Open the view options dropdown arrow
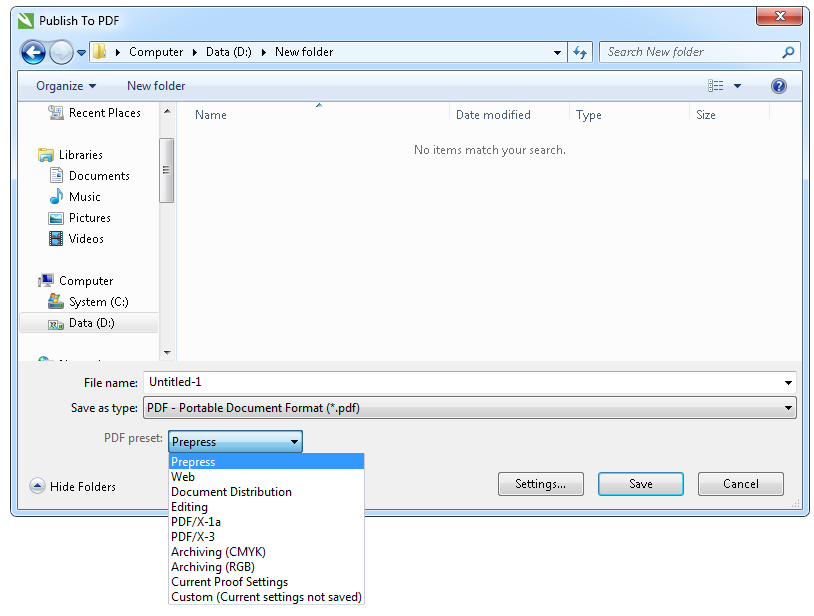 coord(737,86)
